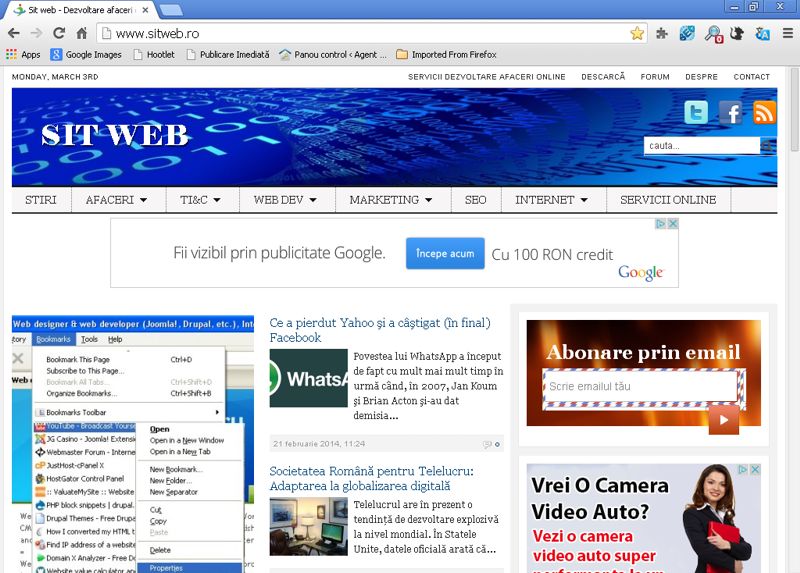The width and height of the screenshot is (800, 573).
Task: Open the DESCARCĂ top link
Action: 603,77
